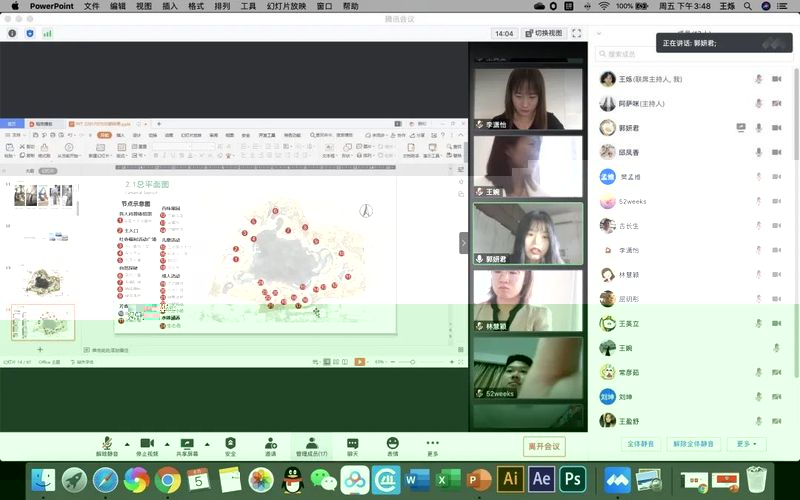This screenshot has width=800, height=500.
Task: Open 幻灯片放映 menu in menu bar
Action: 286,6
